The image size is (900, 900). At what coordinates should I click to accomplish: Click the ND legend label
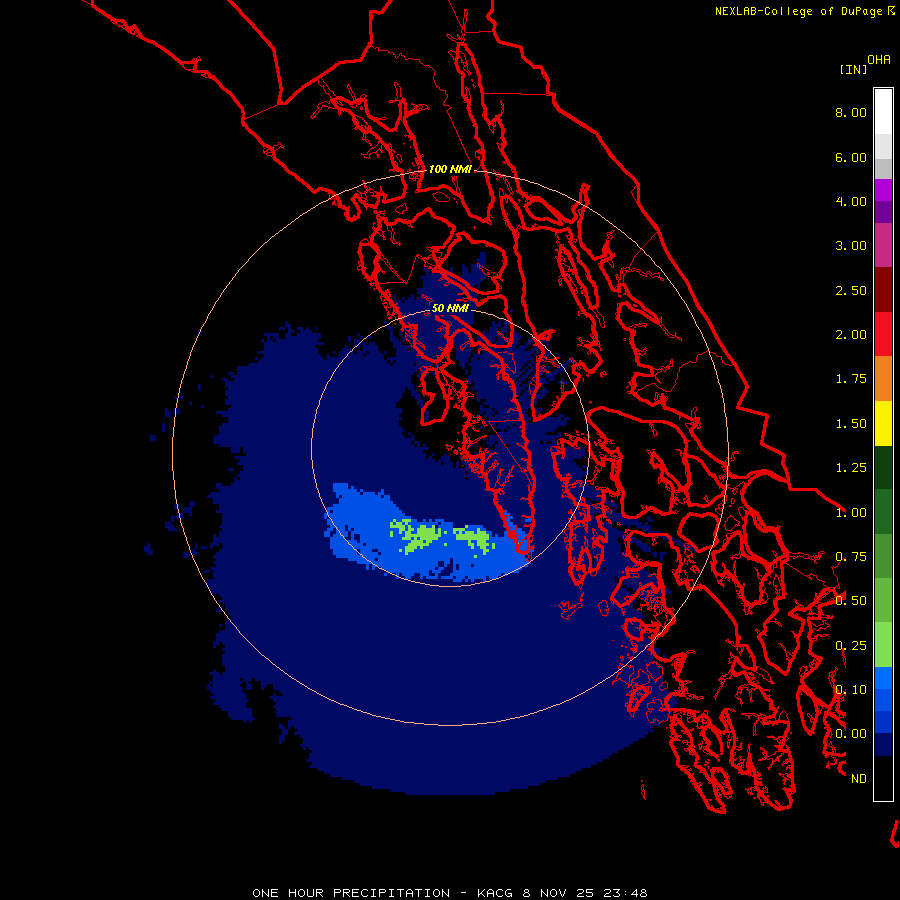coord(858,779)
